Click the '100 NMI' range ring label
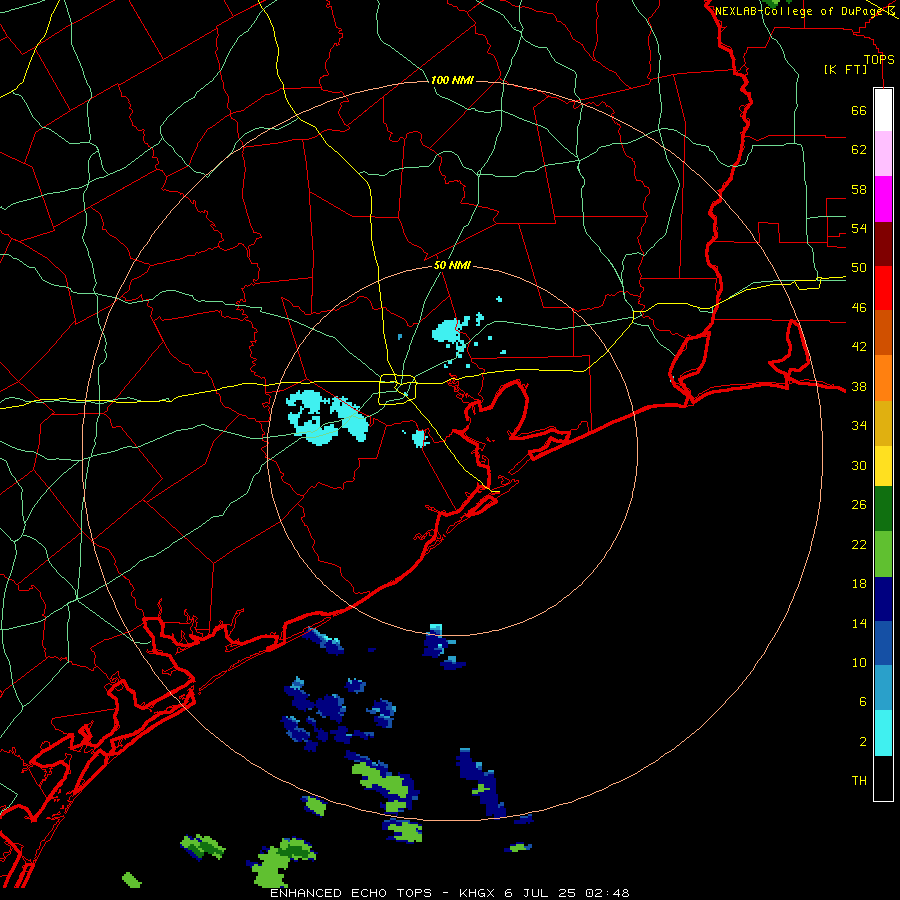900x900 pixels. click(x=452, y=80)
